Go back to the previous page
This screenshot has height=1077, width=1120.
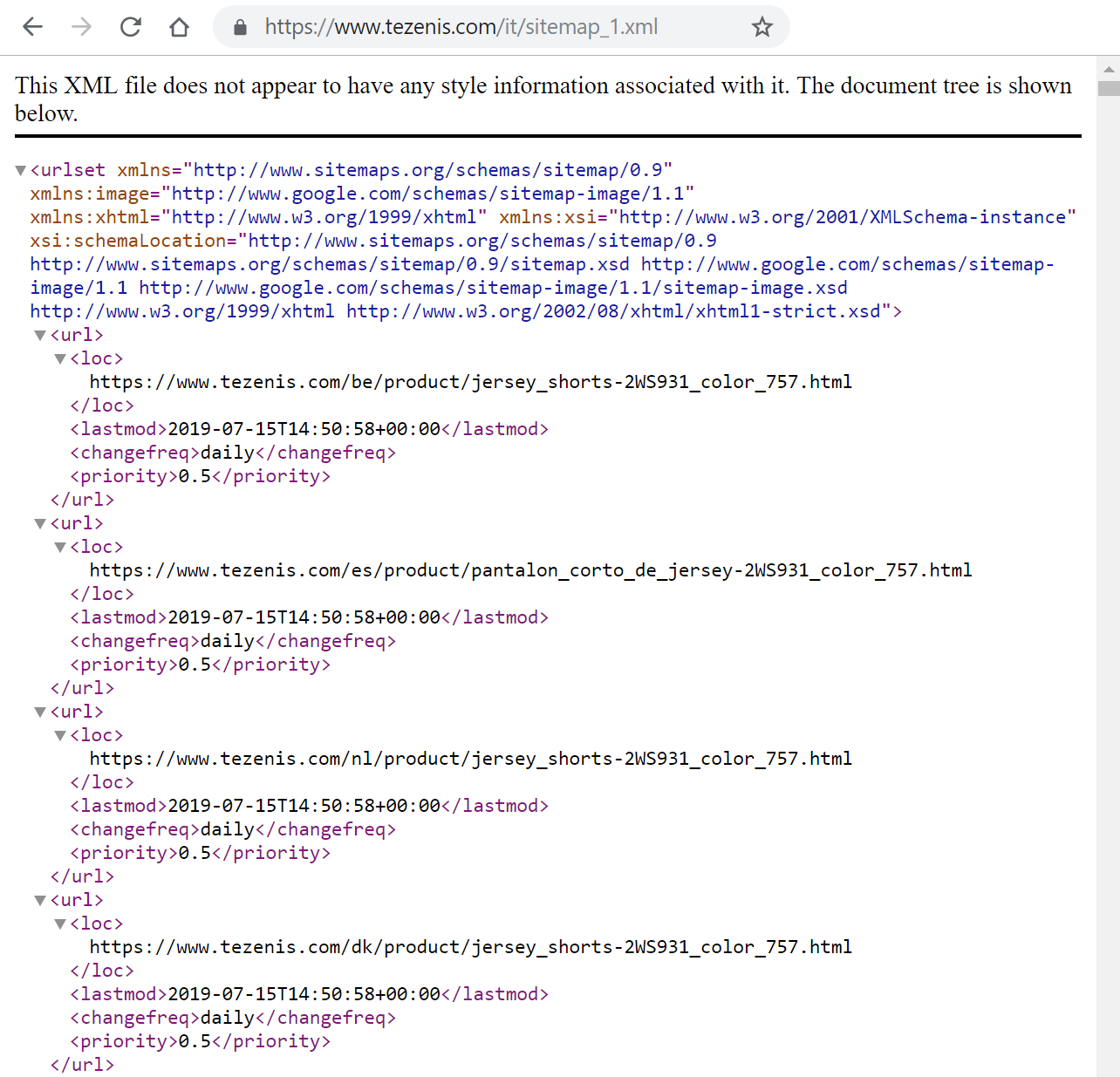(x=32, y=27)
